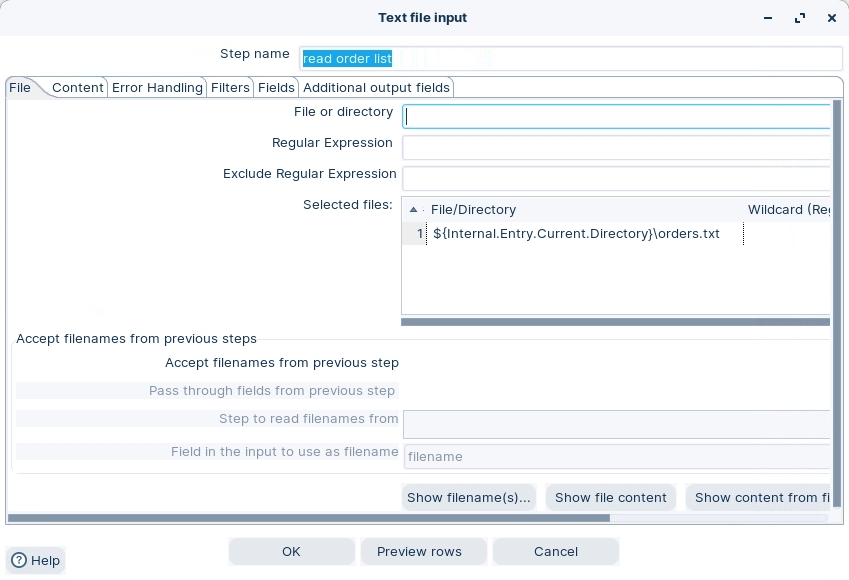Minimize the Text file input dialog
This screenshot has width=849, height=580.
pos(768,18)
